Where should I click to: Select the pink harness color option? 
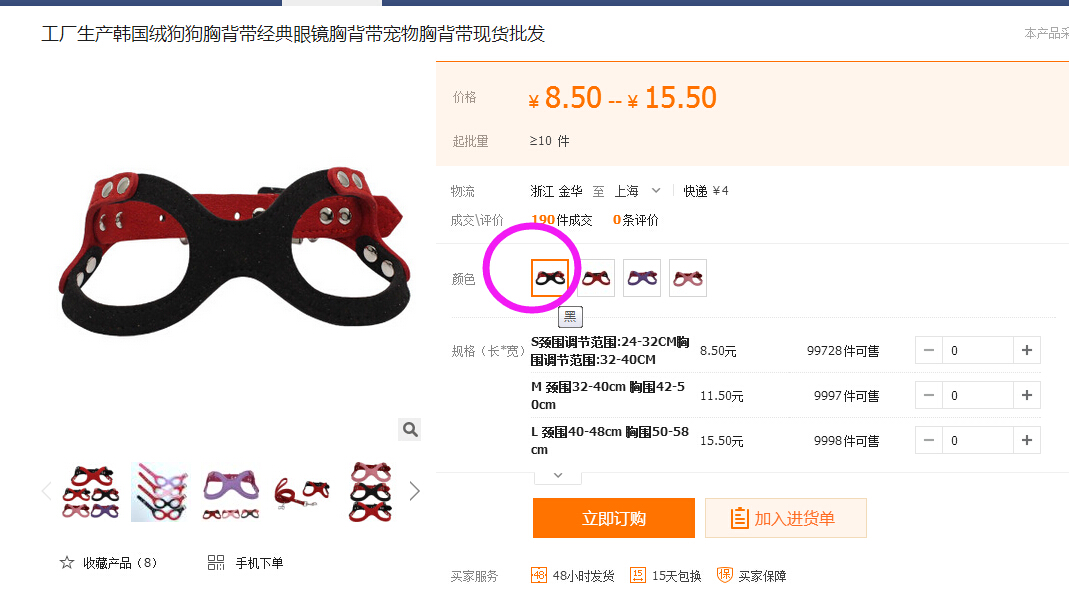point(688,278)
